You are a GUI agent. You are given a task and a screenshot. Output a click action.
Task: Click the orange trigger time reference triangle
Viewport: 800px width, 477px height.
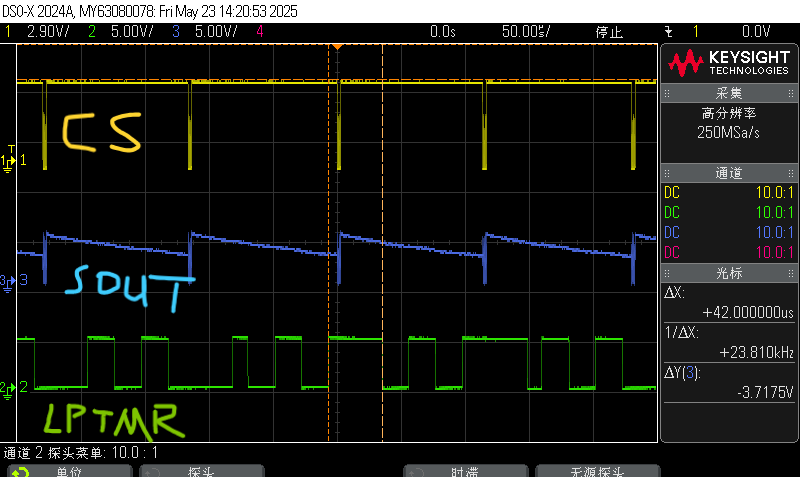coord(338,47)
